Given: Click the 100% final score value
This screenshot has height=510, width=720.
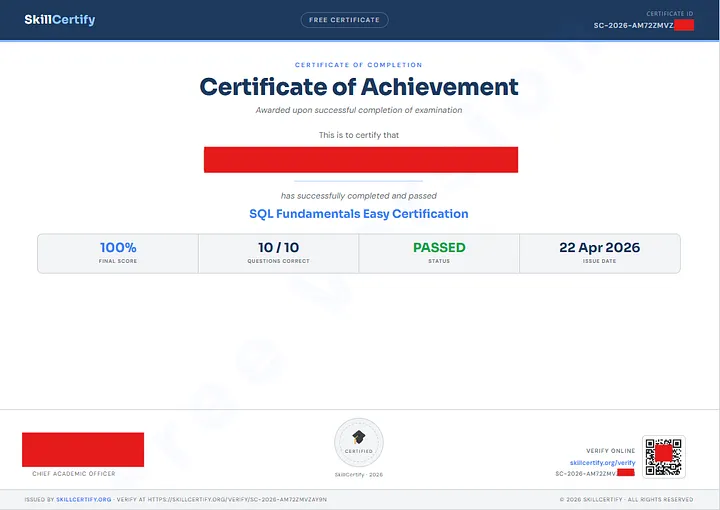Looking at the screenshot, I should point(118,247).
